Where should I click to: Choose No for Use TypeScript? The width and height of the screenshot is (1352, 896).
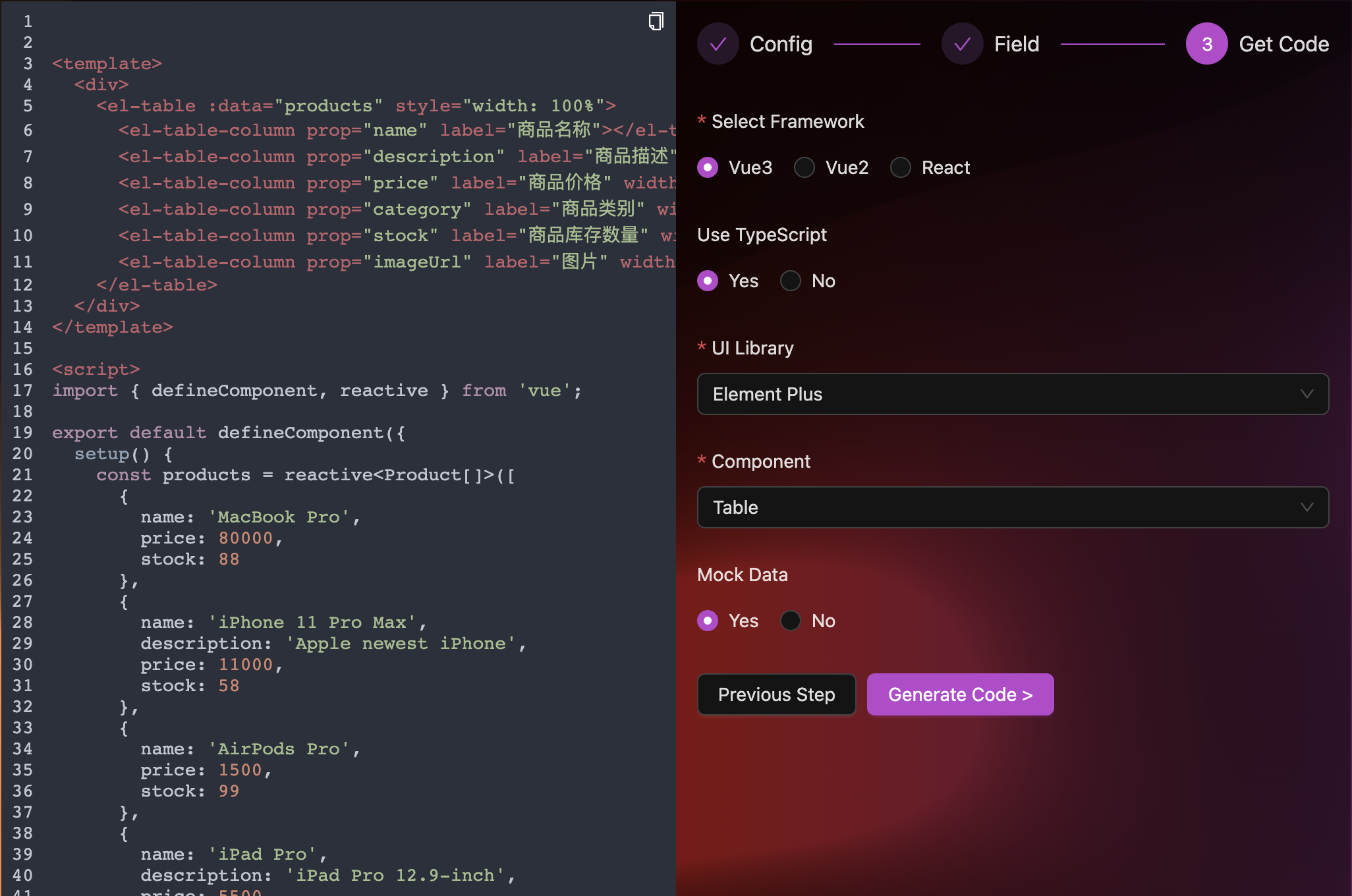tap(791, 281)
